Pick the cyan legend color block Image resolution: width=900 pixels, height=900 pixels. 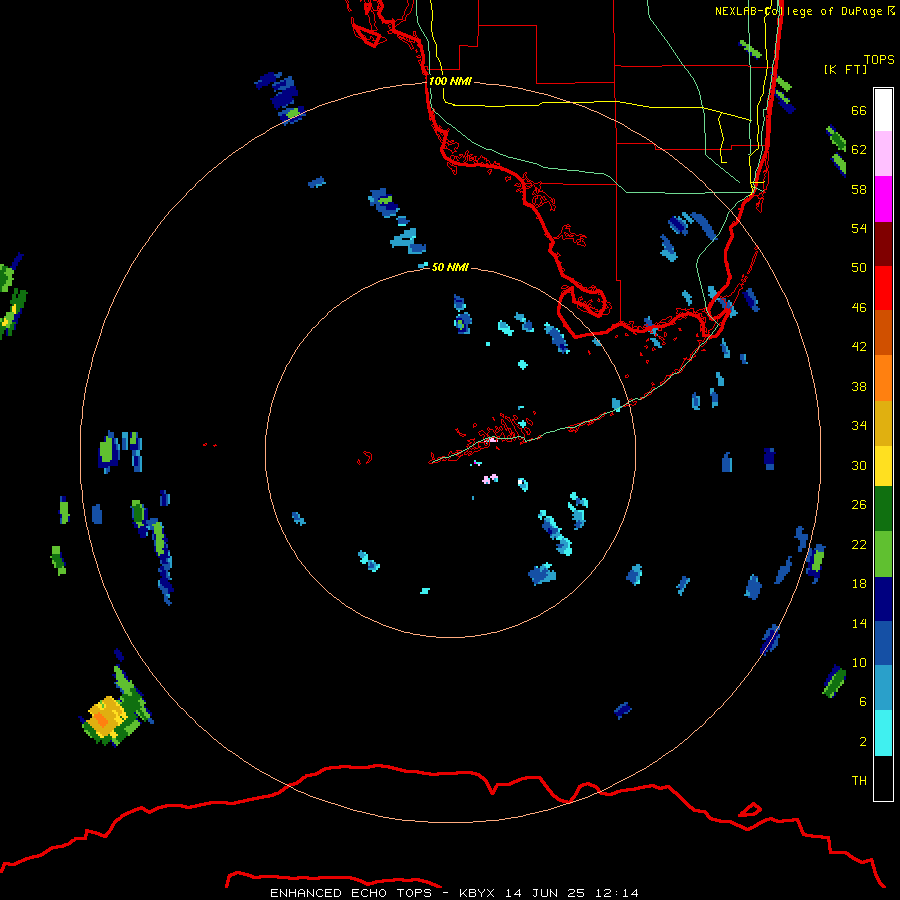pyautogui.click(x=883, y=733)
